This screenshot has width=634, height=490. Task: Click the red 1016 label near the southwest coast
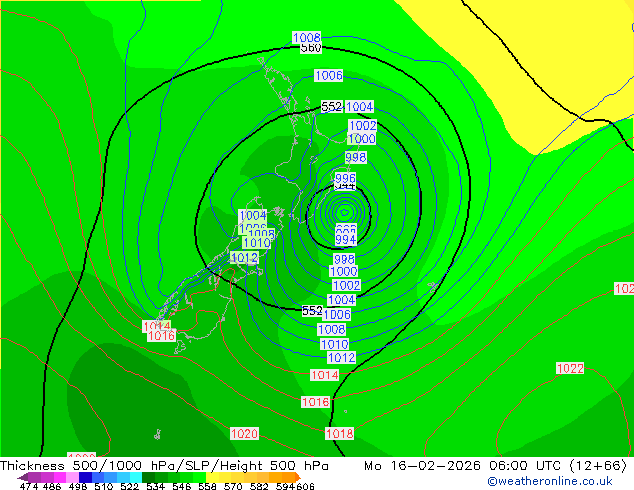161,336
